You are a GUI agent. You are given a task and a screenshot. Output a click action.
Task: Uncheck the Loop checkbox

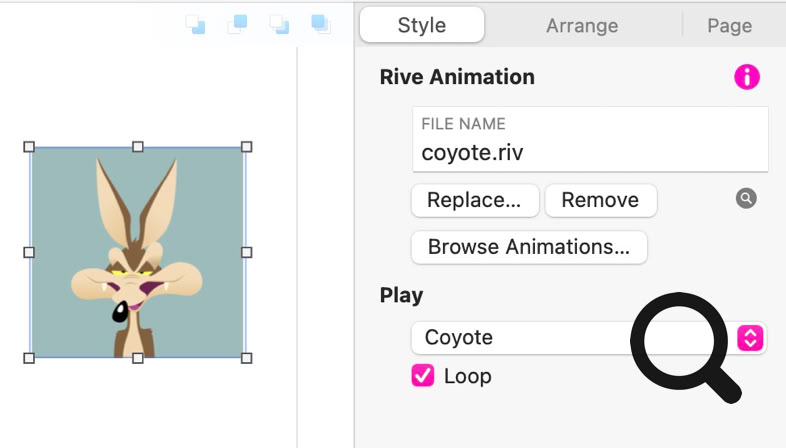pyautogui.click(x=423, y=376)
